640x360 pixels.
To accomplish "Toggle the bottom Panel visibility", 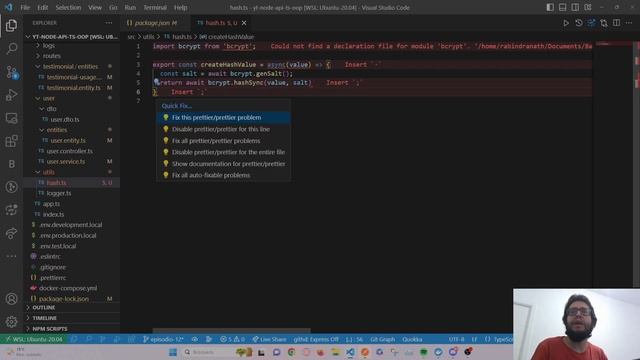I will click(x=562, y=7).
